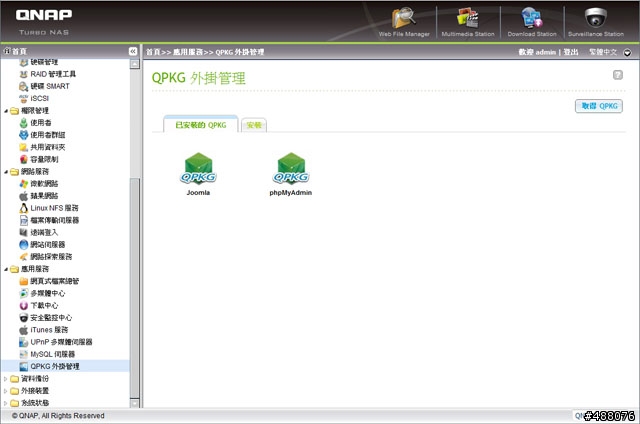Screen dimensions: 640x424
Task: Open 微軟網路 (Microsoft networking) item
Action: [x=44, y=184]
